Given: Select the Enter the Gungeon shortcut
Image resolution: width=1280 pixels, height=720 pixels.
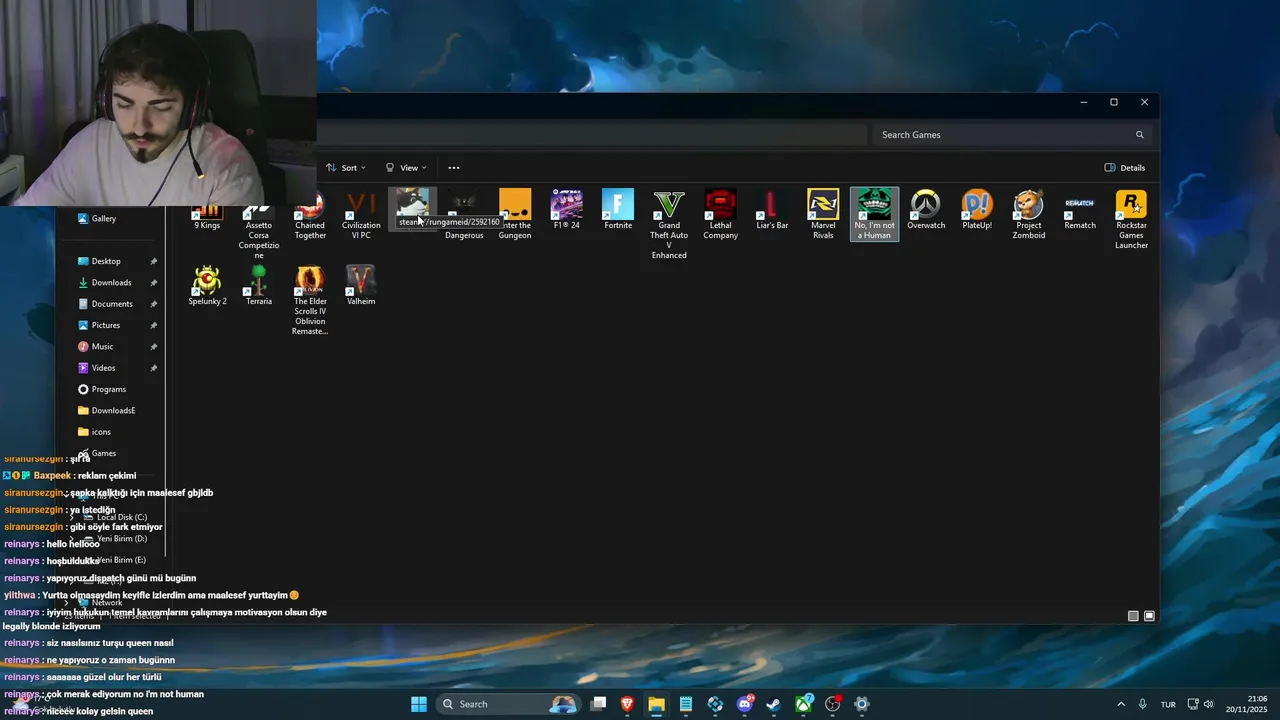Looking at the screenshot, I should point(515,213).
